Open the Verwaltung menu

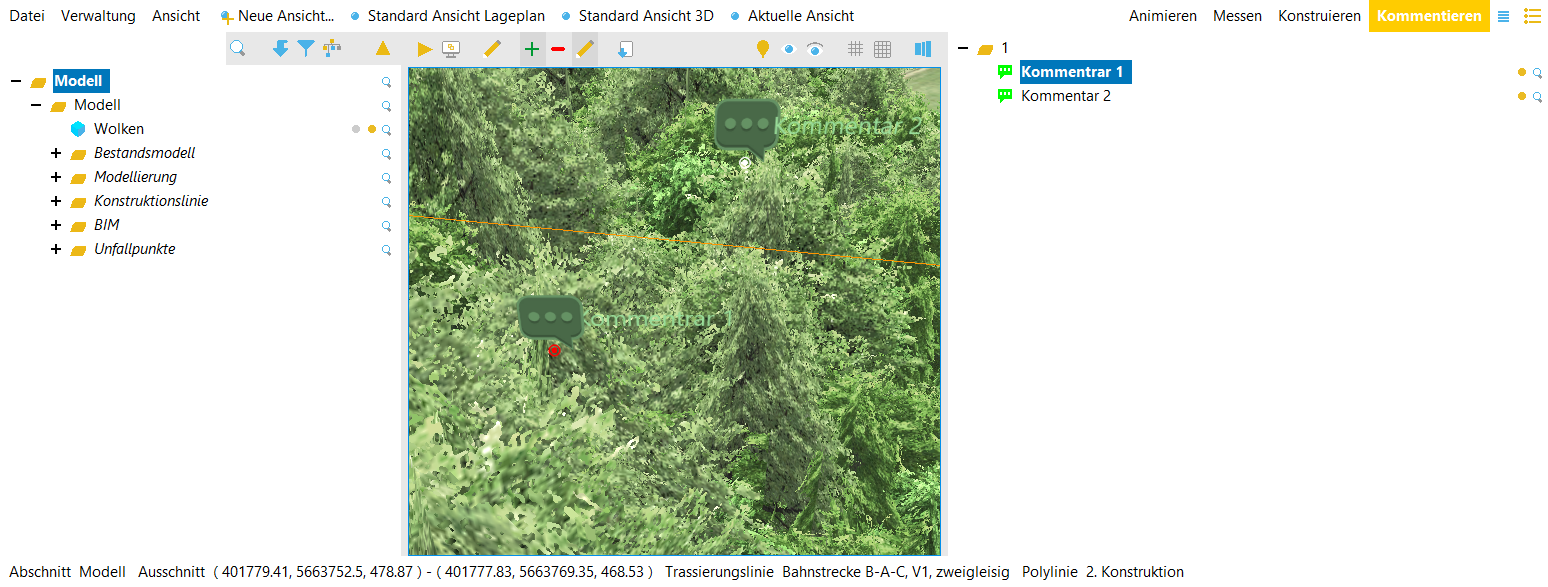[98, 16]
